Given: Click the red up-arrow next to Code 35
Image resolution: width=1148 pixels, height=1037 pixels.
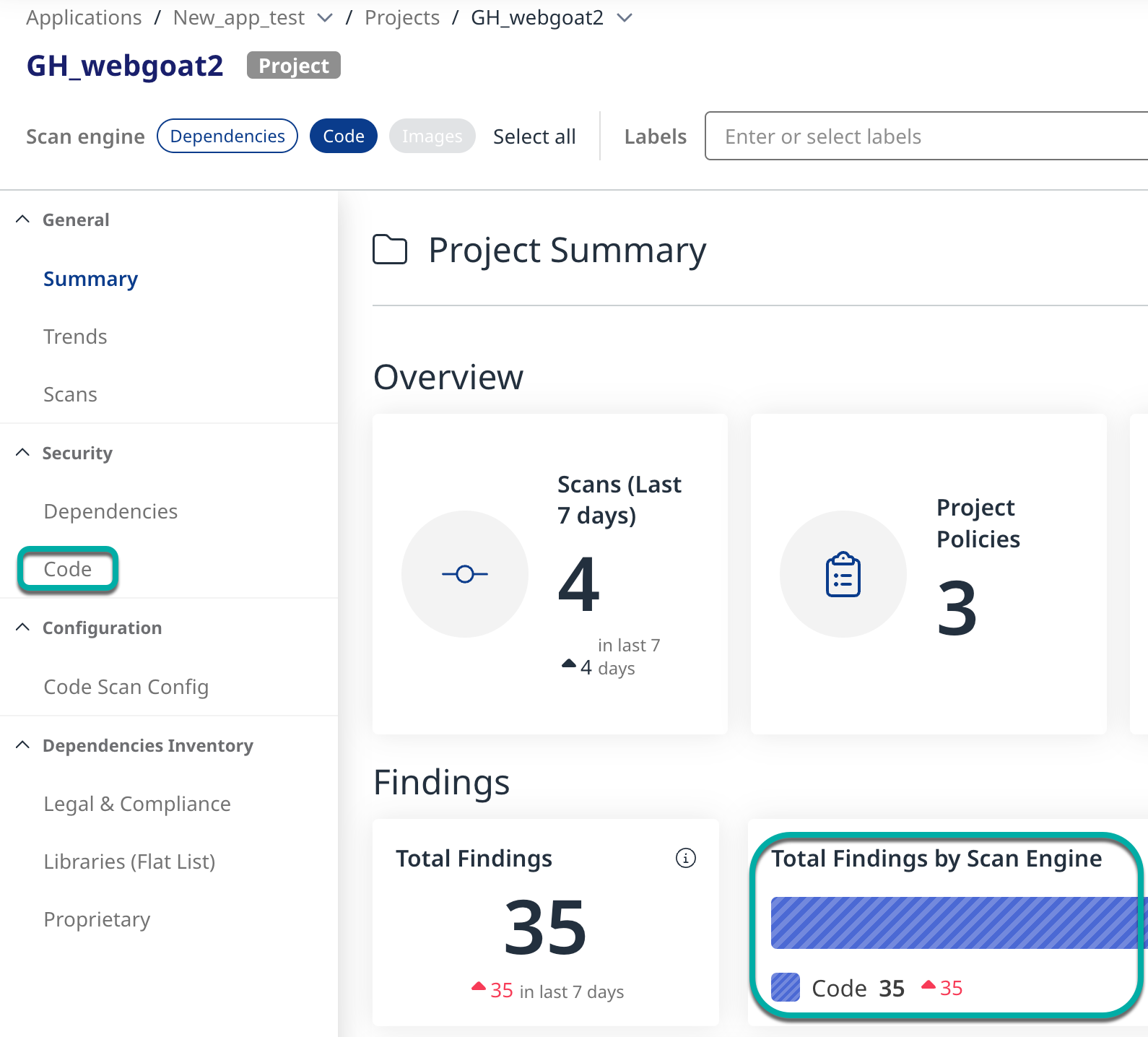Looking at the screenshot, I should tap(929, 986).
